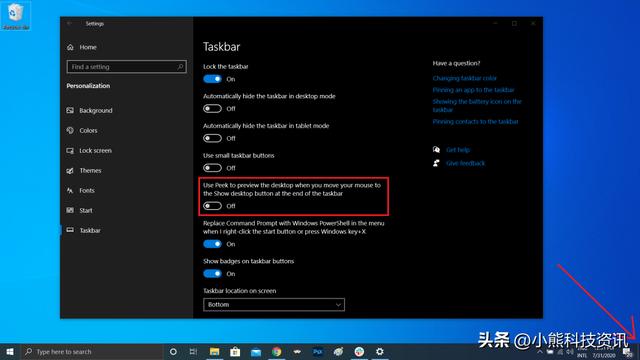Open the Start settings page
The height and width of the screenshot is (360, 640).
86,211
